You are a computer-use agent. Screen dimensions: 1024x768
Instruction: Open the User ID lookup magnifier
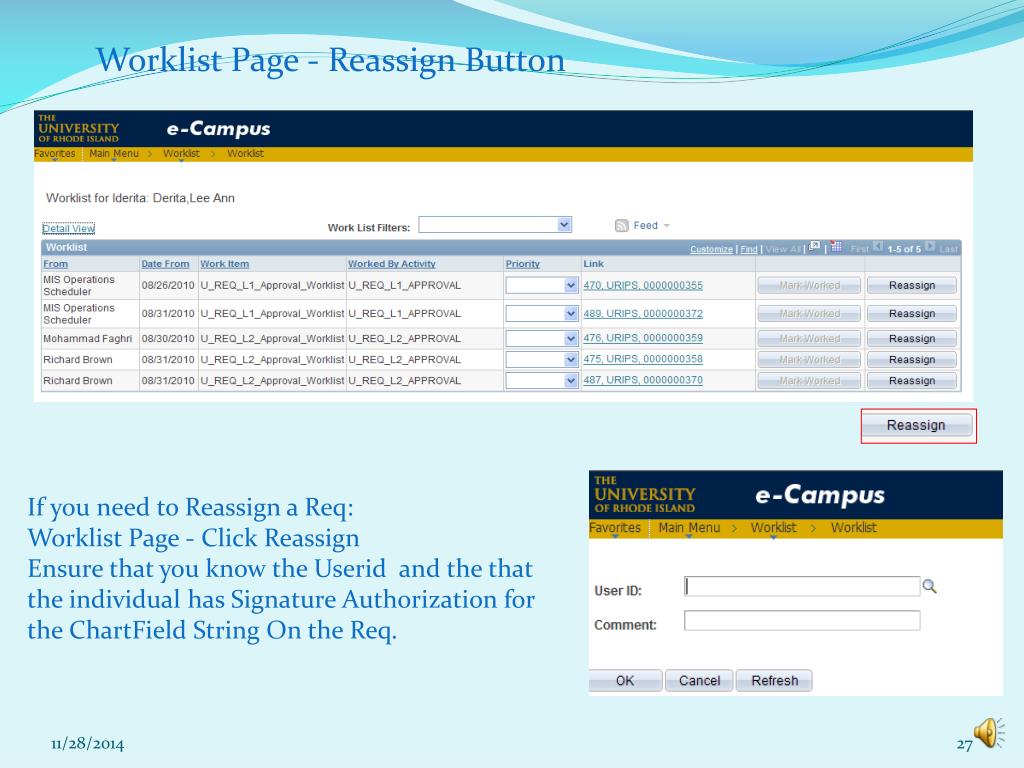click(929, 586)
